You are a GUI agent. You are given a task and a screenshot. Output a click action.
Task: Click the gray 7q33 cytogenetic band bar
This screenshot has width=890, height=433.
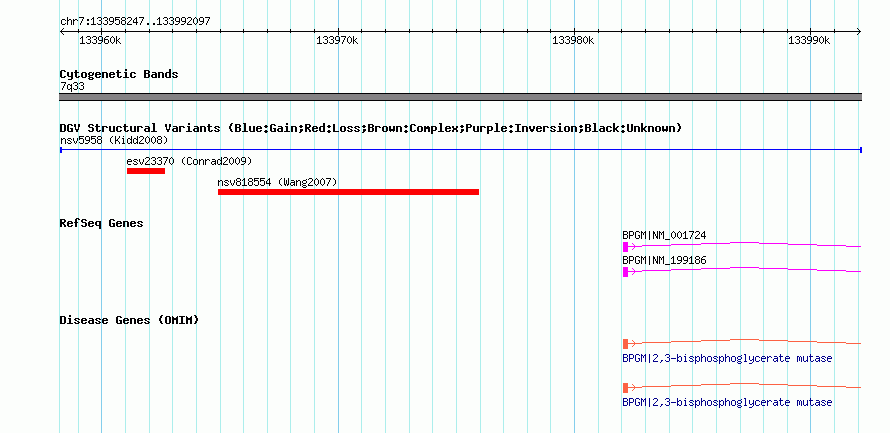tap(461, 97)
